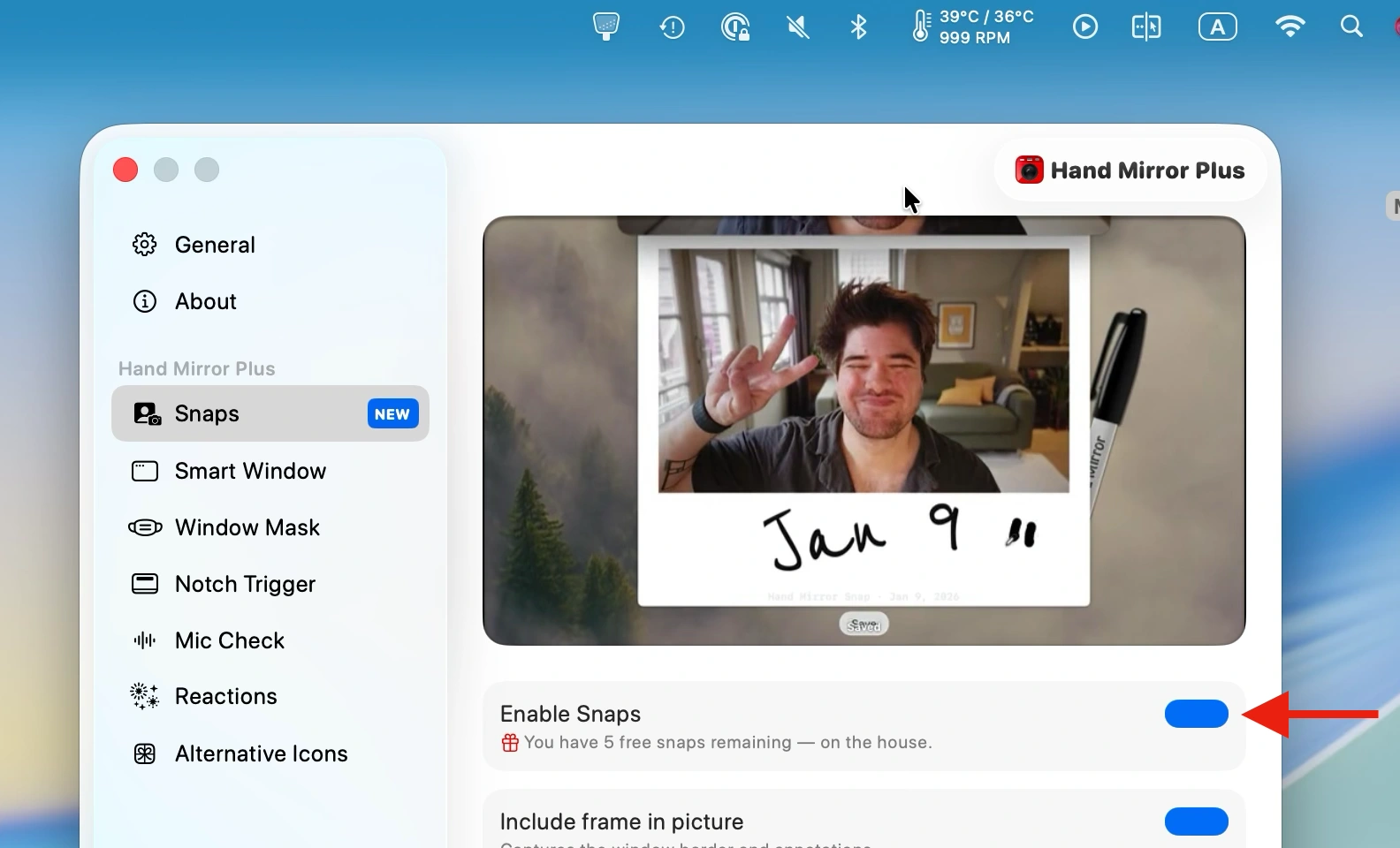The width and height of the screenshot is (1400, 848).
Task: Open Notch Trigger settings
Action: pos(245,584)
